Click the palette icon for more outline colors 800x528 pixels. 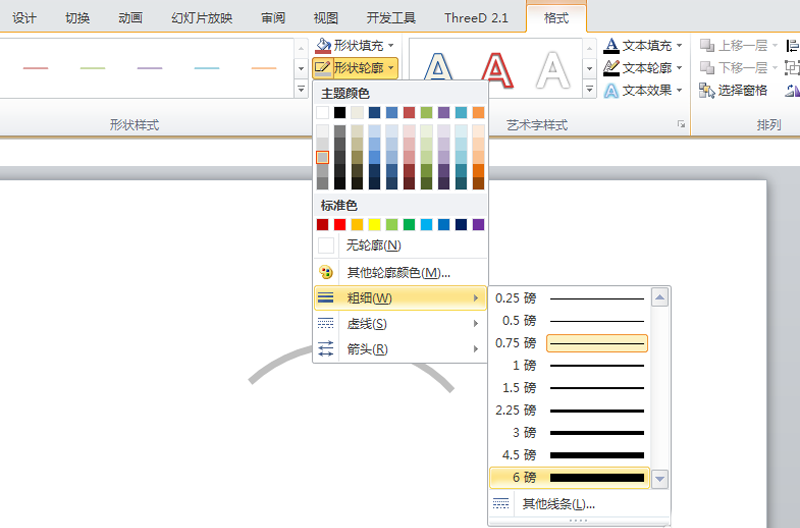326,272
